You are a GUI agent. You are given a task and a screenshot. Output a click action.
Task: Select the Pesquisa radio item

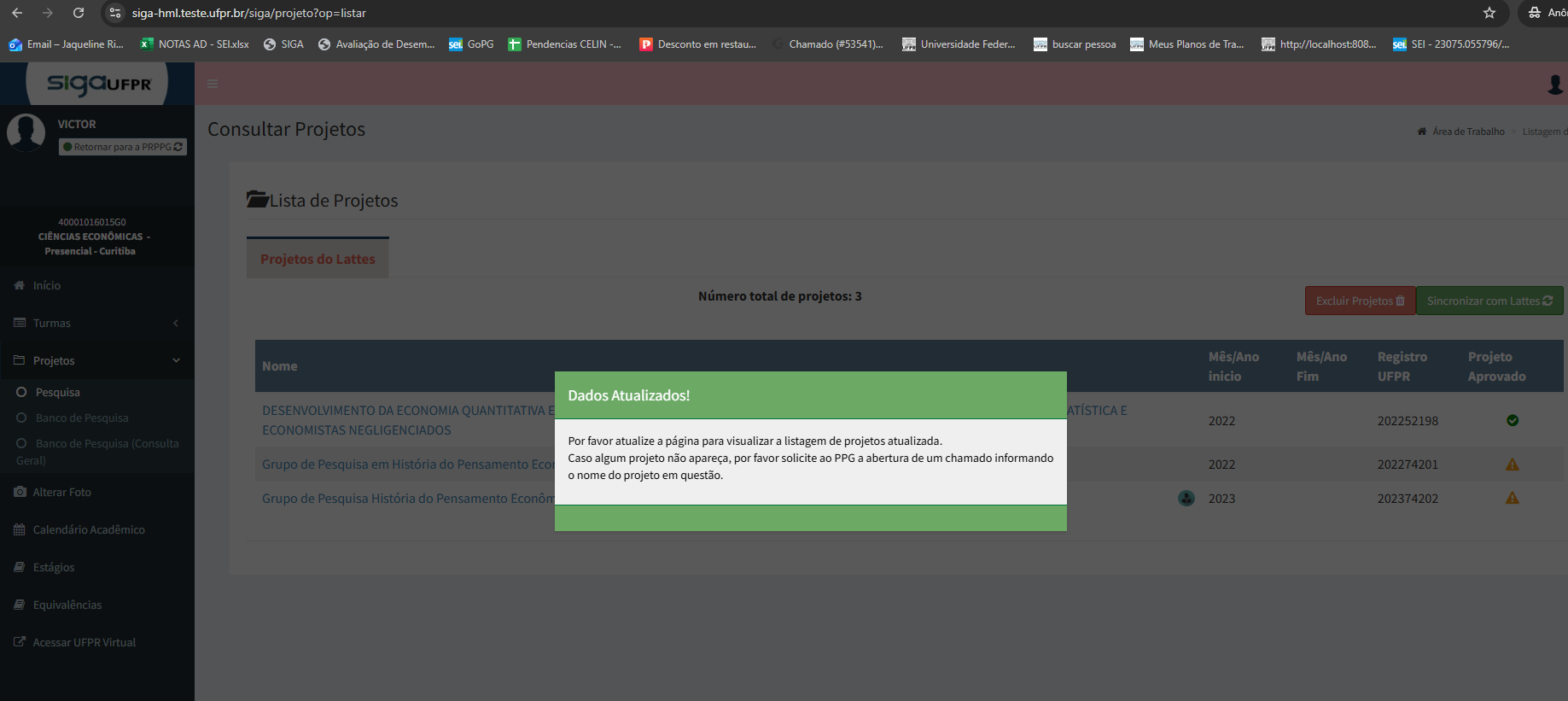tap(57, 392)
